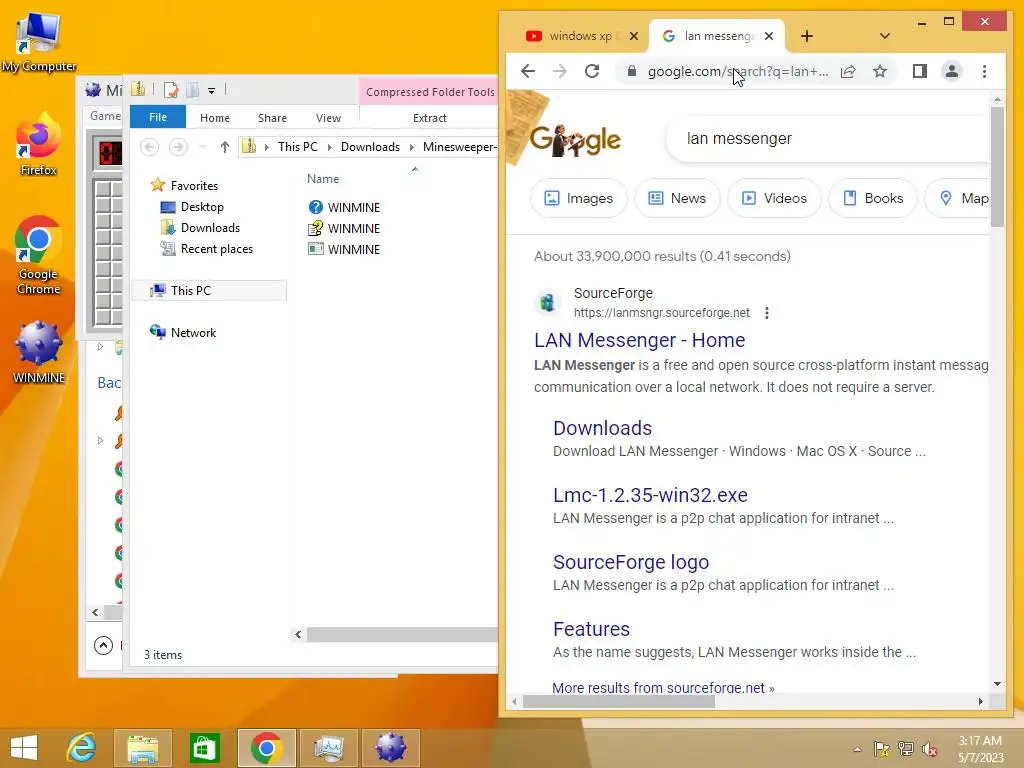This screenshot has height=768, width=1024.
Task: Open Internet Explorer from the taskbar
Action: 82,748
